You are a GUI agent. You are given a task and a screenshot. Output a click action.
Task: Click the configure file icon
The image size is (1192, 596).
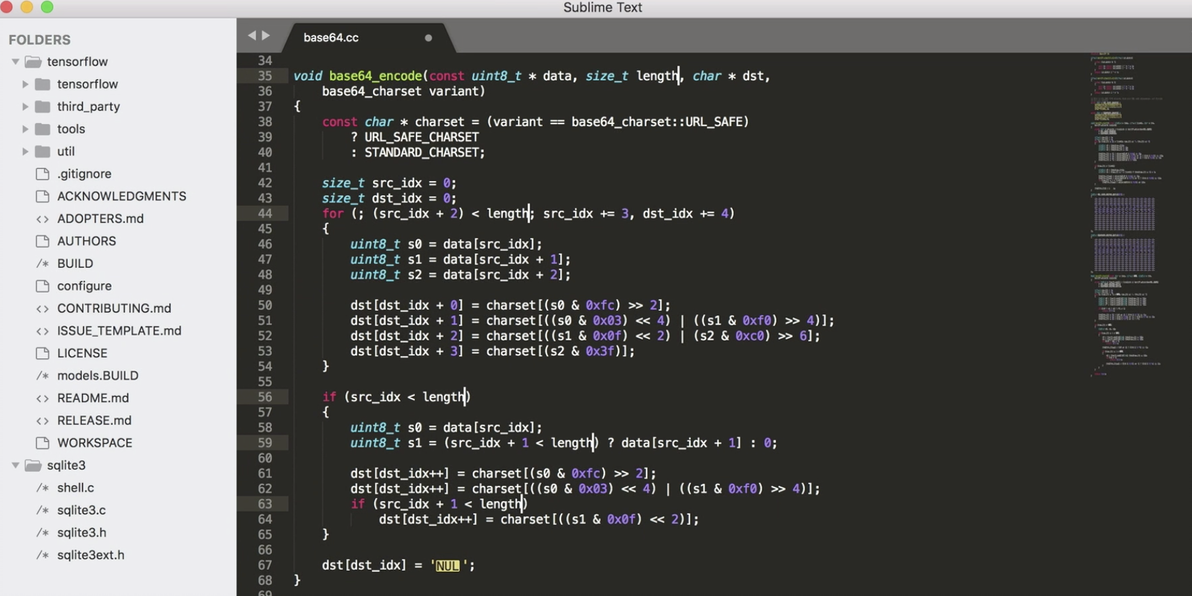point(43,286)
